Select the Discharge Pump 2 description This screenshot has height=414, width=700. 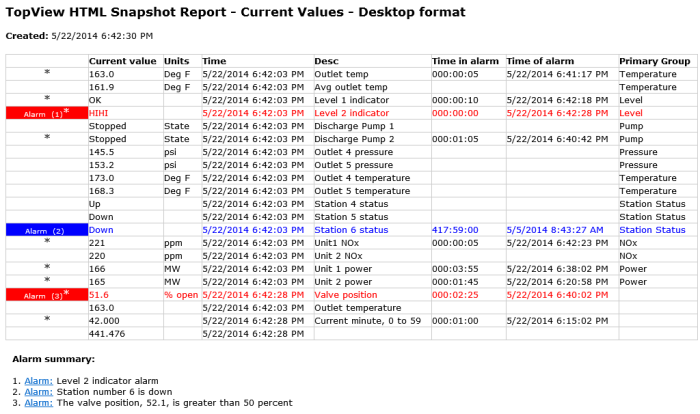354,139
